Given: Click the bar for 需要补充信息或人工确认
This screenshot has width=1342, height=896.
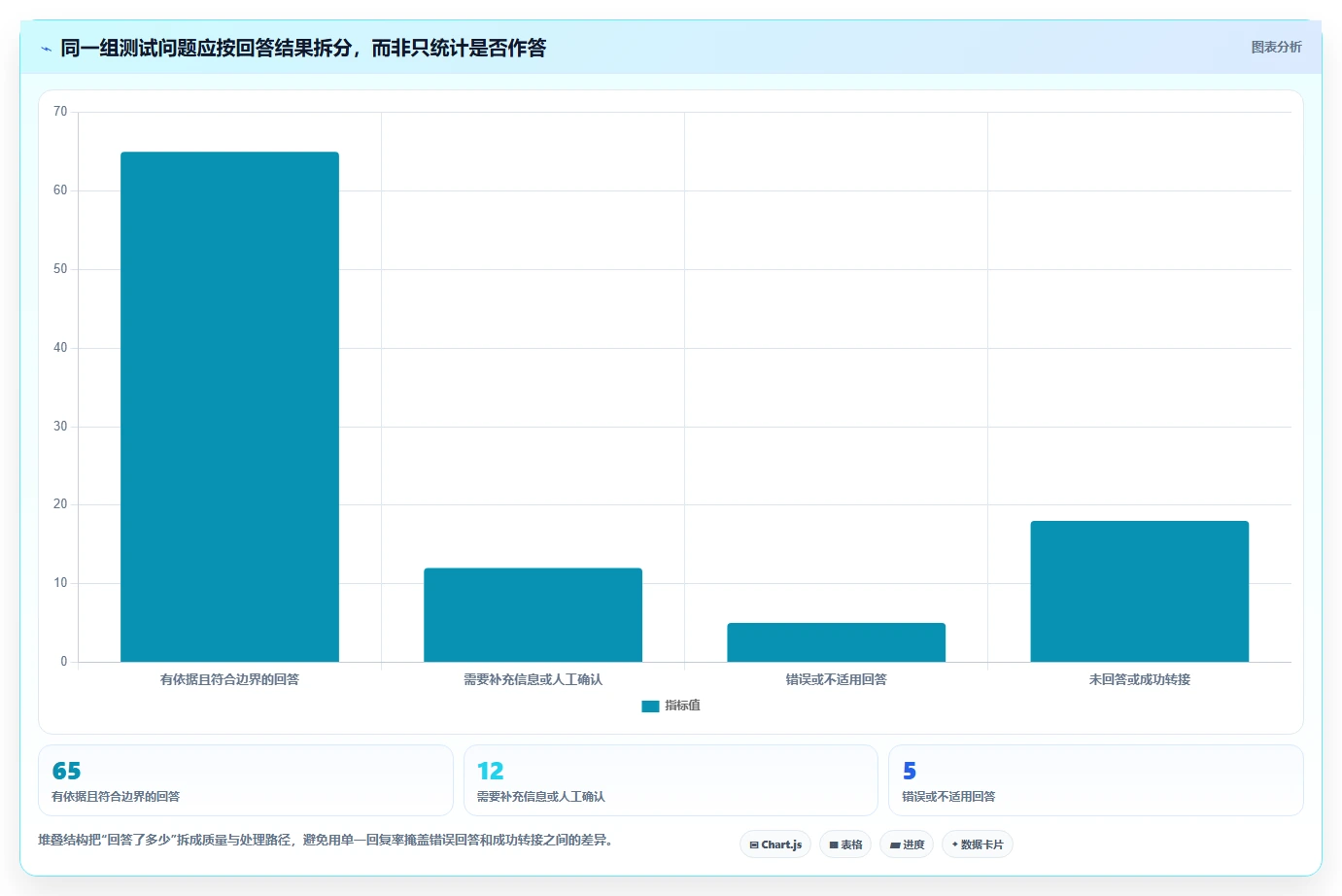Looking at the screenshot, I should [x=533, y=615].
